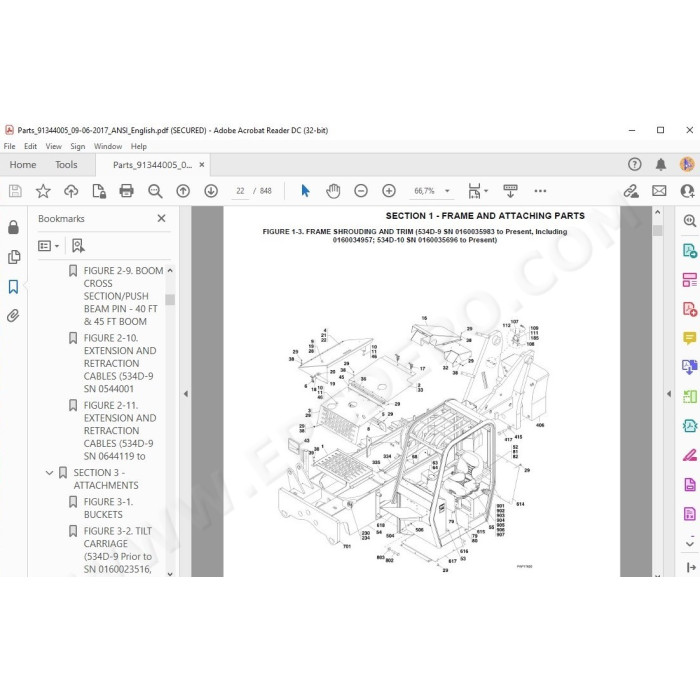This screenshot has height=700, width=700.
Task: Open the notifications bell
Action: pyautogui.click(x=661, y=164)
